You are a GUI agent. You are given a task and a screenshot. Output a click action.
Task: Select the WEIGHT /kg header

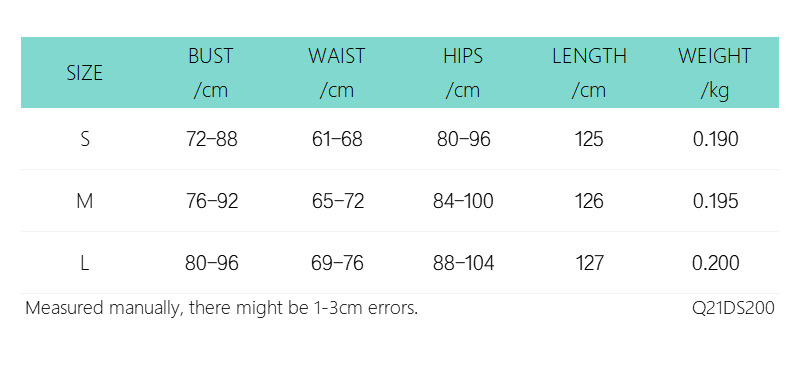pyautogui.click(x=715, y=73)
